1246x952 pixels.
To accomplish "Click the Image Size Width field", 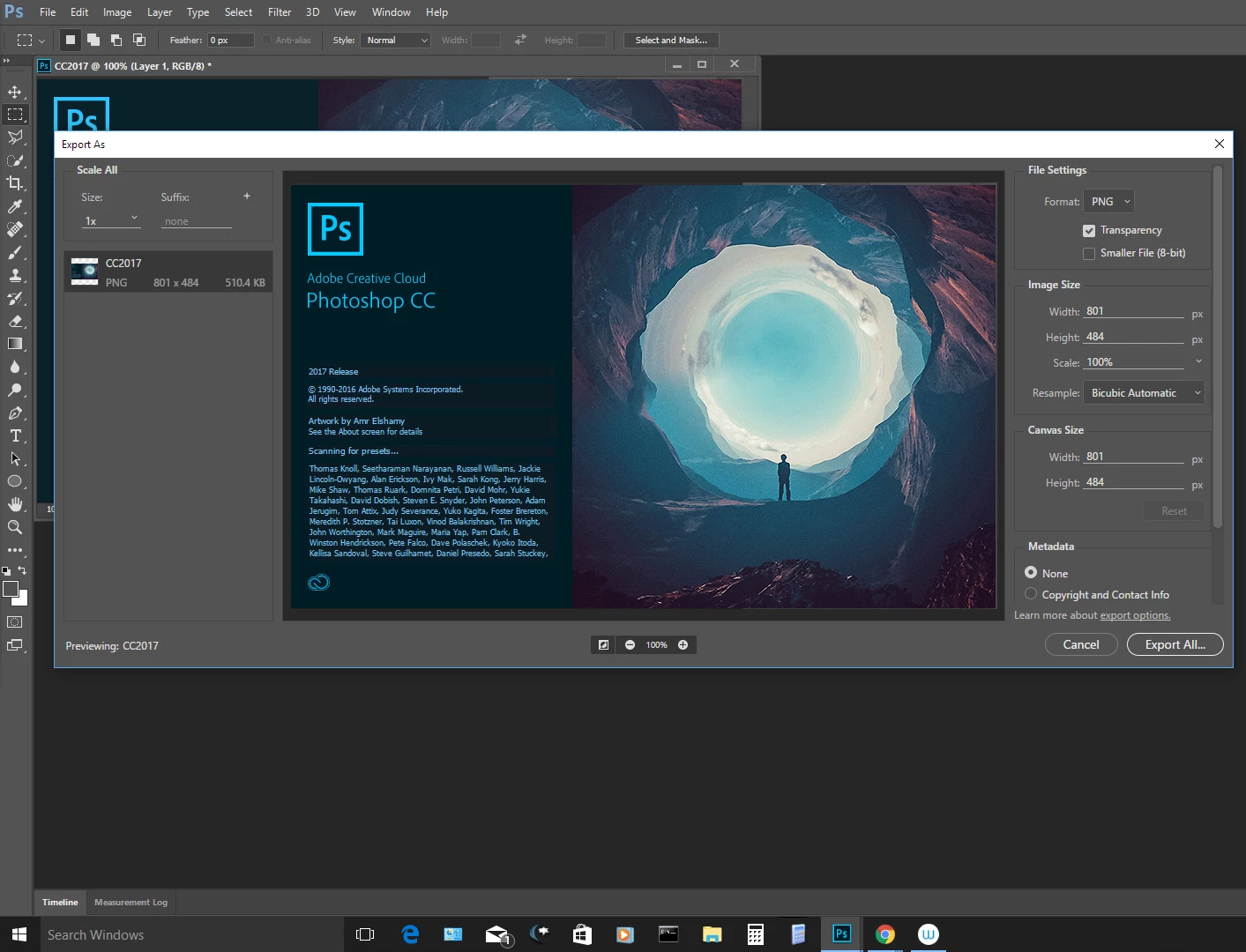I will [x=1134, y=311].
